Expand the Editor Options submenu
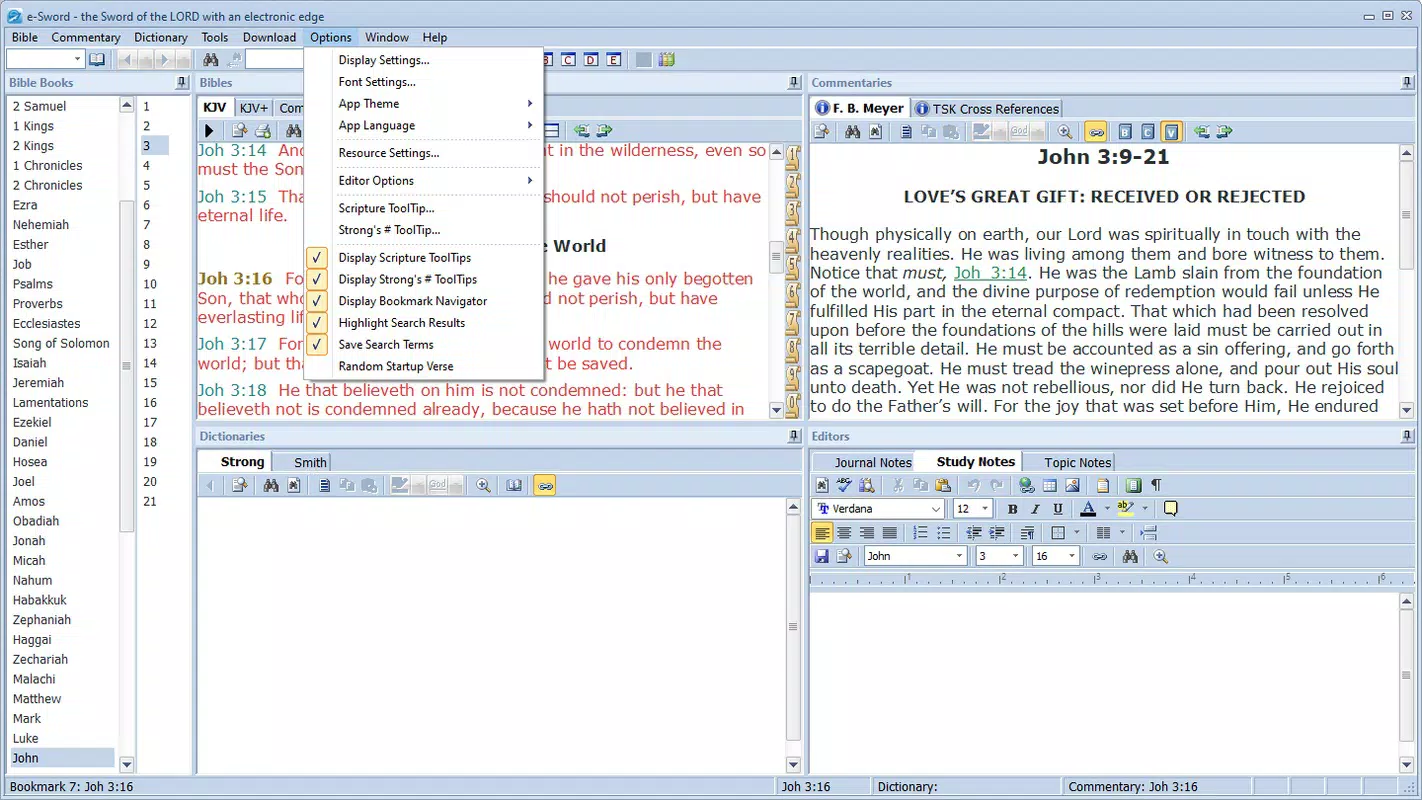 [x=424, y=181]
